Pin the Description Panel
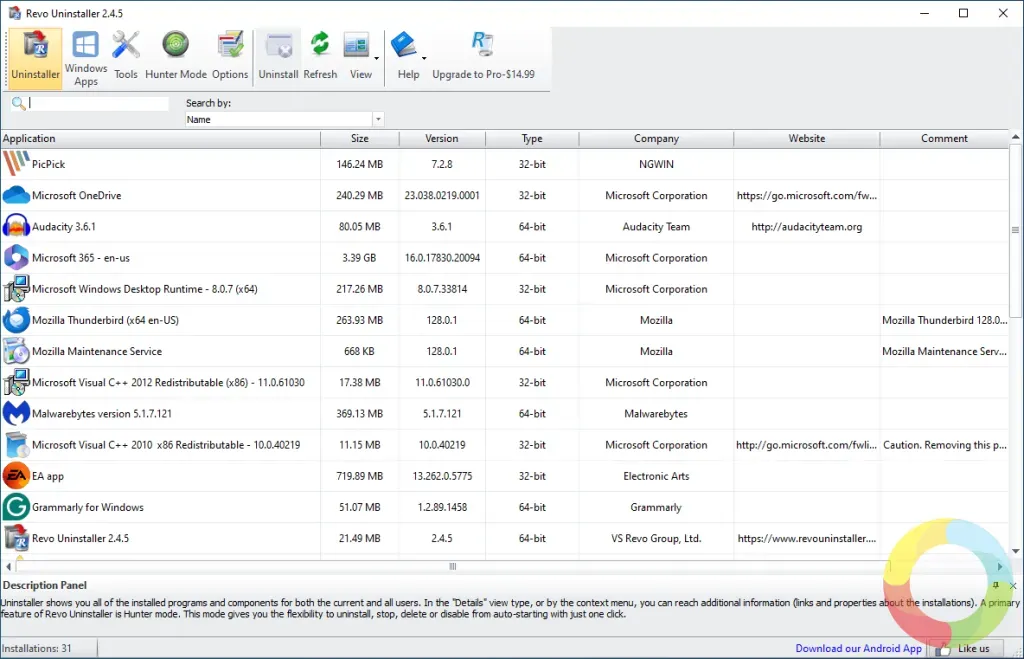This screenshot has height=659, width=1024. tap(996, 585)
